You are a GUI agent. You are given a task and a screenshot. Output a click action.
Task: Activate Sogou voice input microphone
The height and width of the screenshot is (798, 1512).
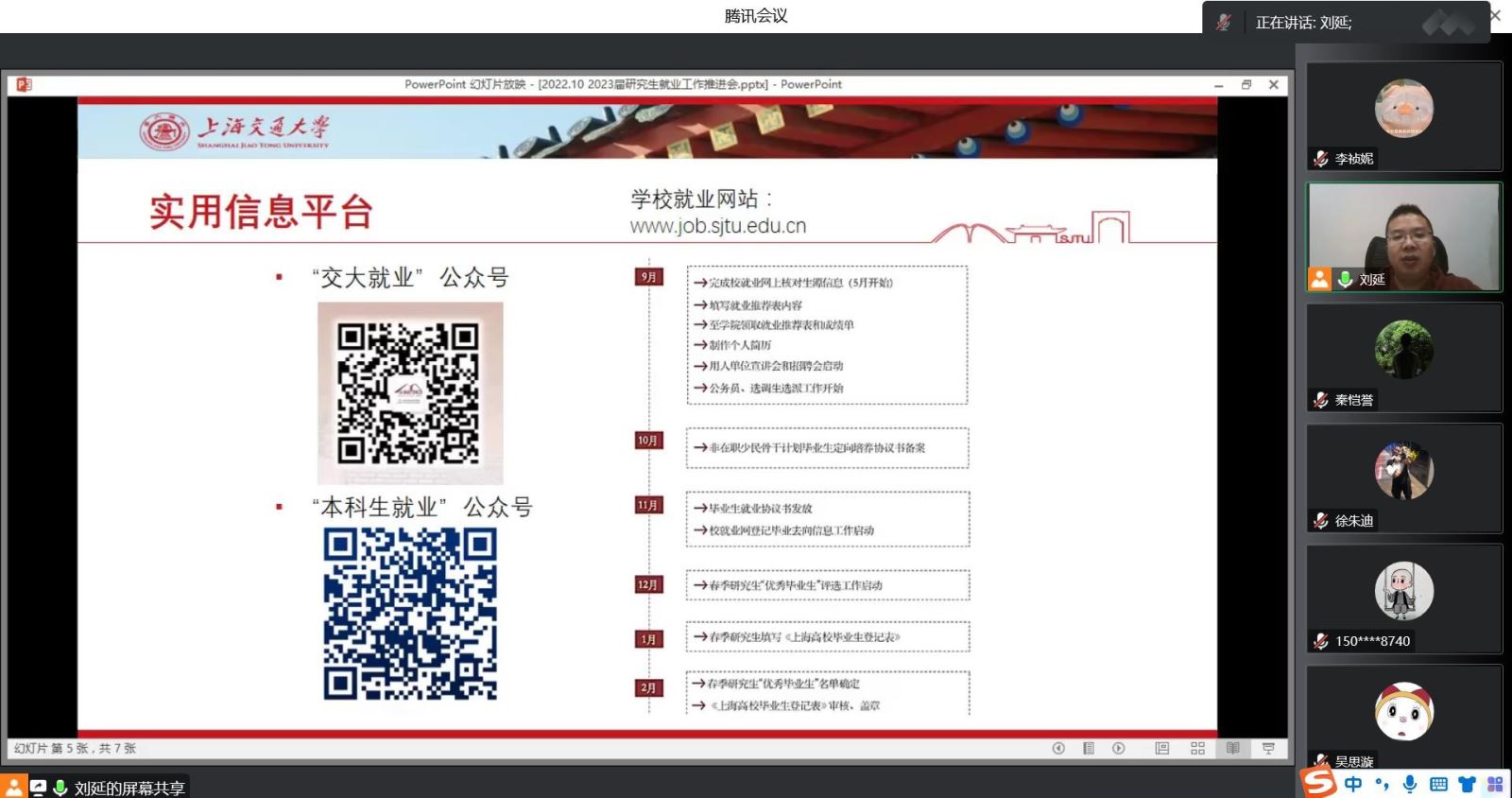(x=1410, y=784)
